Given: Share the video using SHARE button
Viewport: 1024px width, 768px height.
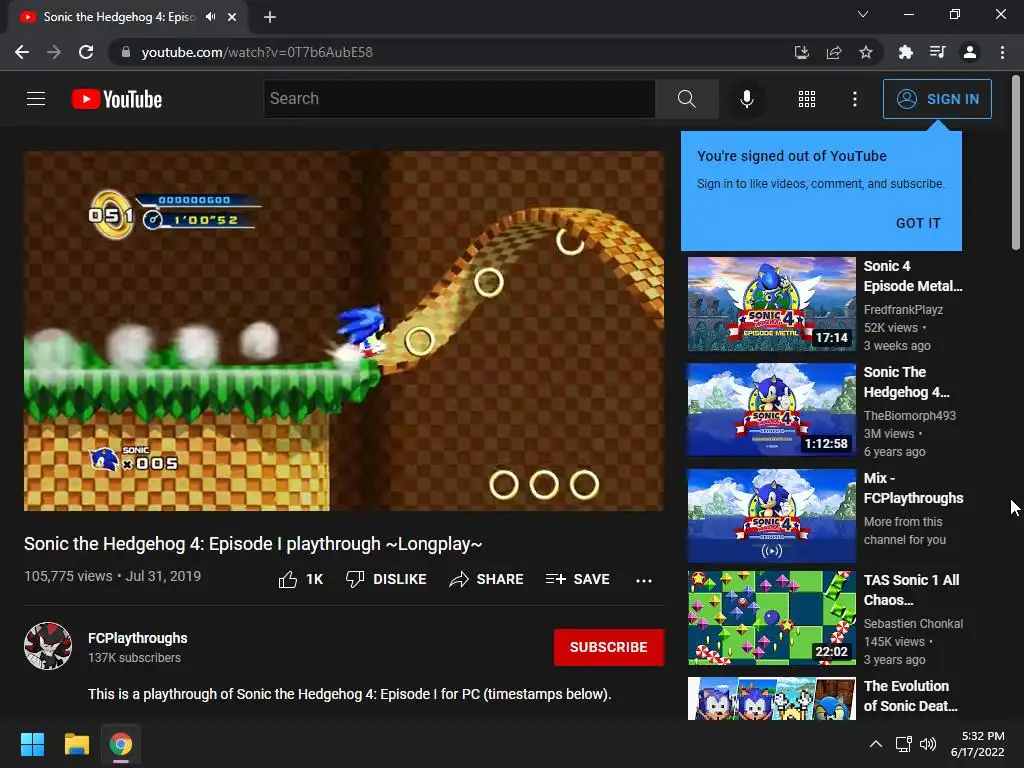Looking at the screenshot, I should (487, 579).
